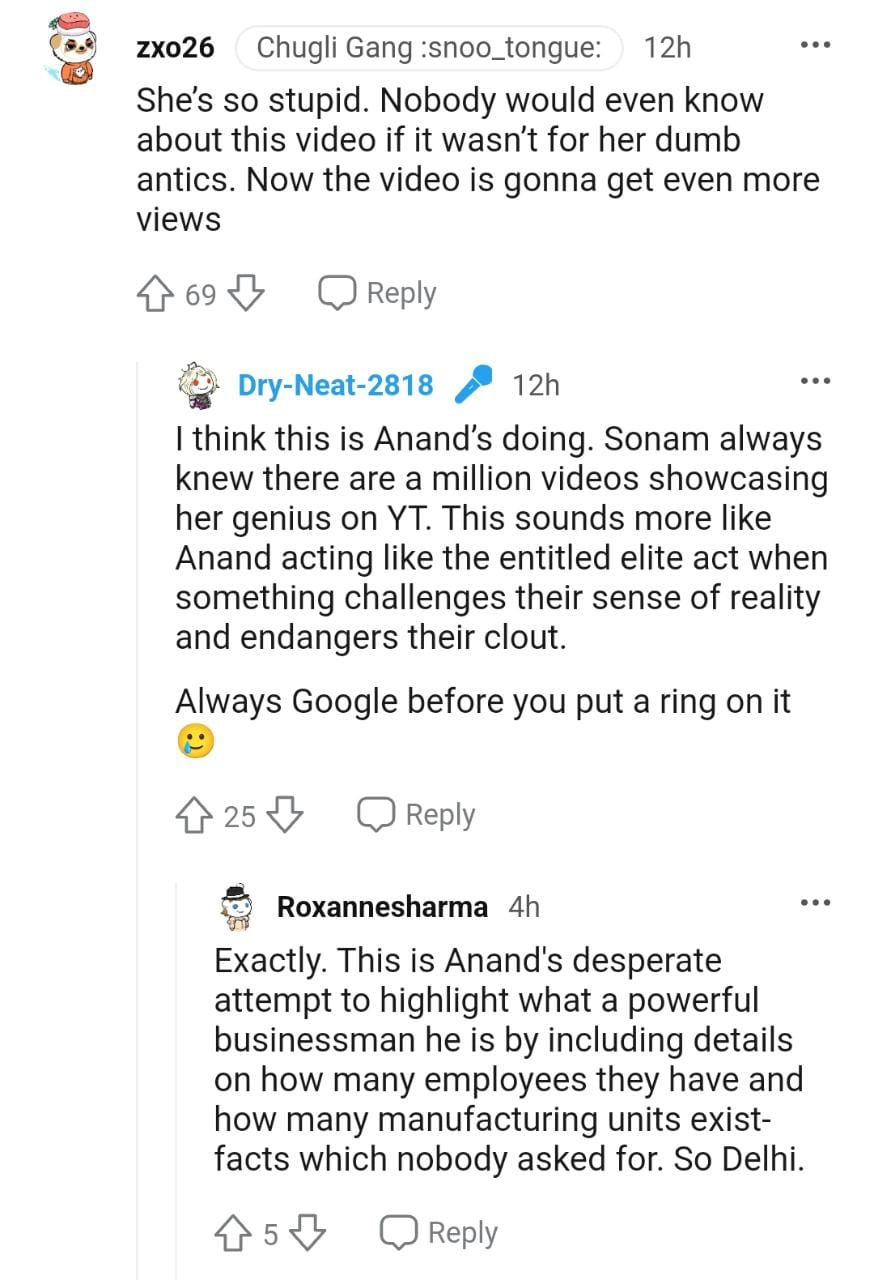Open zxo26 username link
Screen dimensions: 874x1280
coord(175,47)
